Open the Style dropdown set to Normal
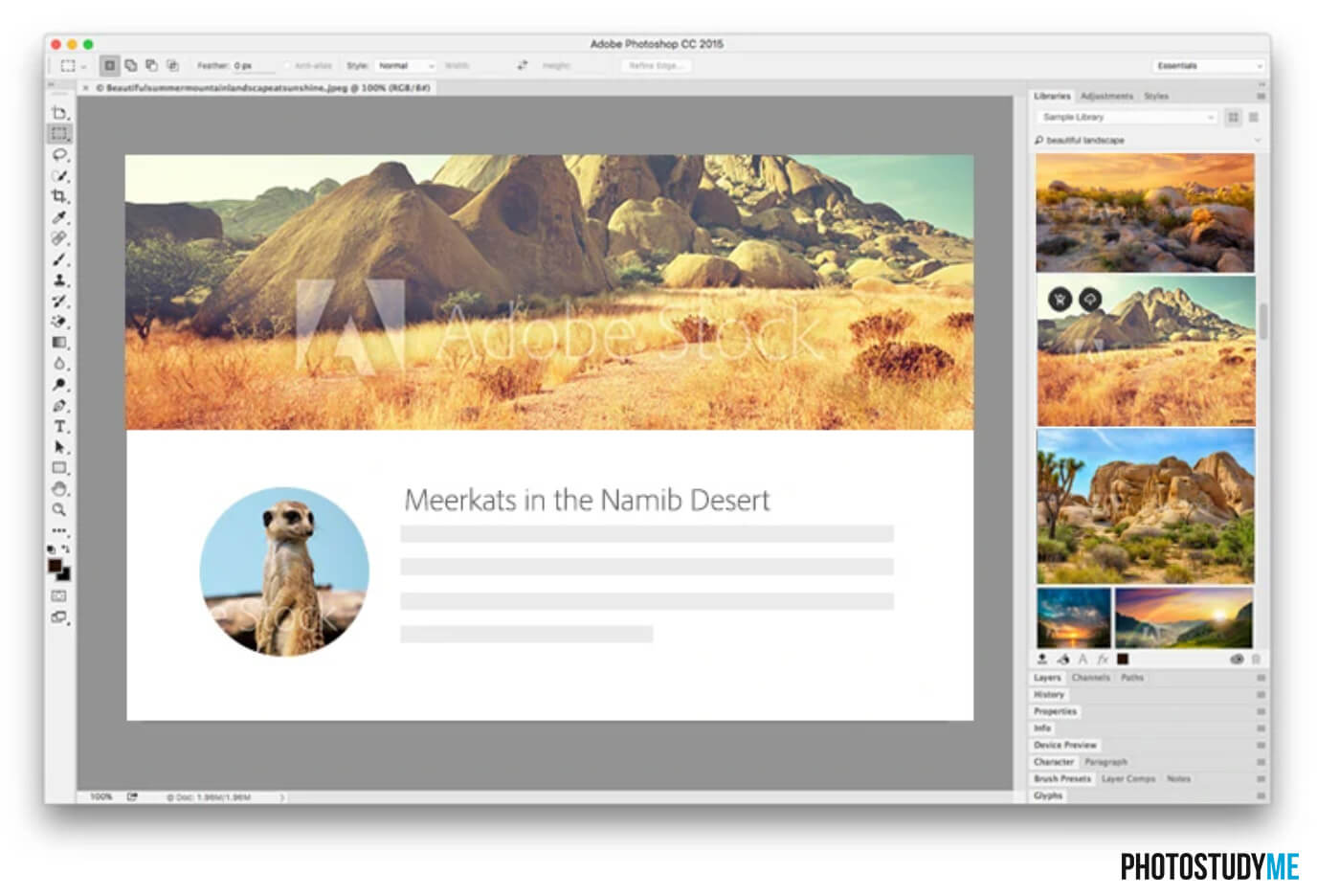The height and width of the screenshot is (896, 1317). [x=405, y=66]
